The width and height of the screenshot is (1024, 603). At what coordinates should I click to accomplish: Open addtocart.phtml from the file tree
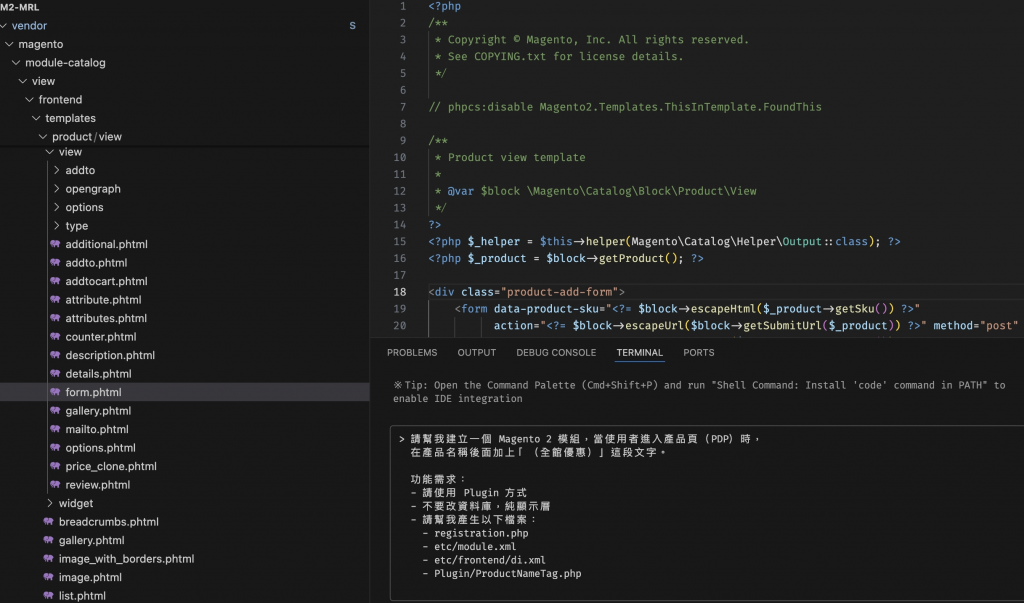(x=106, y=281)
